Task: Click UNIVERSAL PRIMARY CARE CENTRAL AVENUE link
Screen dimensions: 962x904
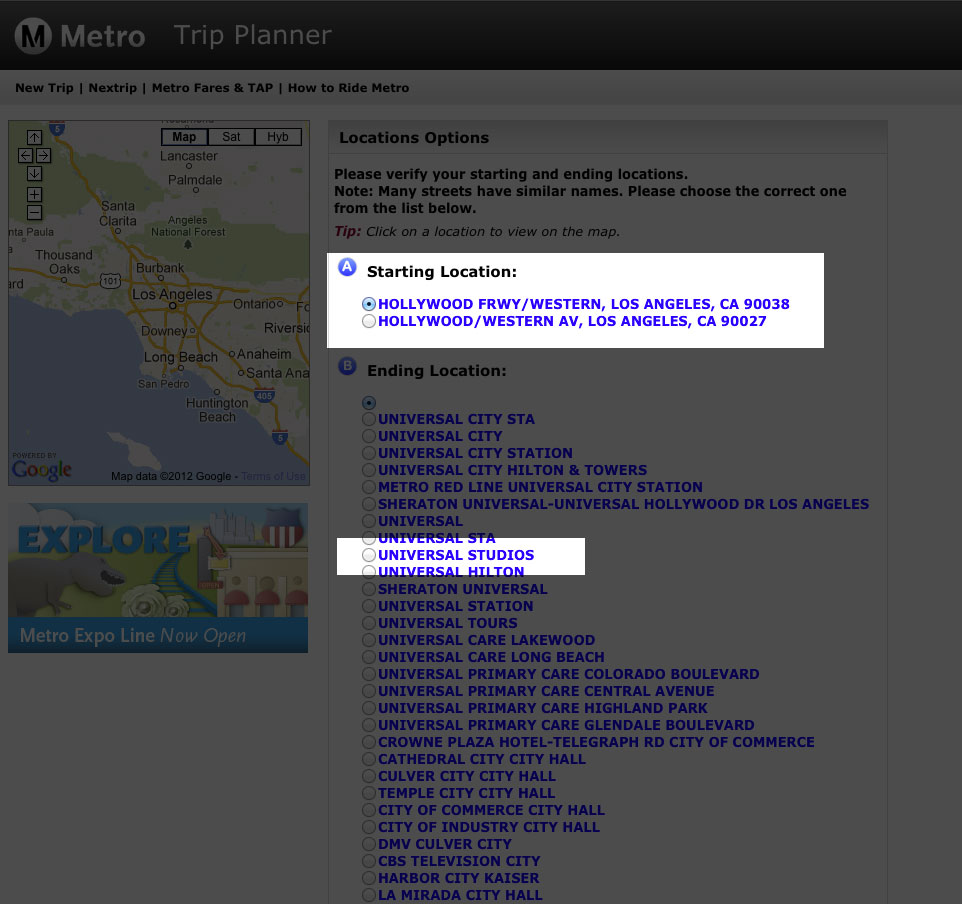Action: [546, 691]
